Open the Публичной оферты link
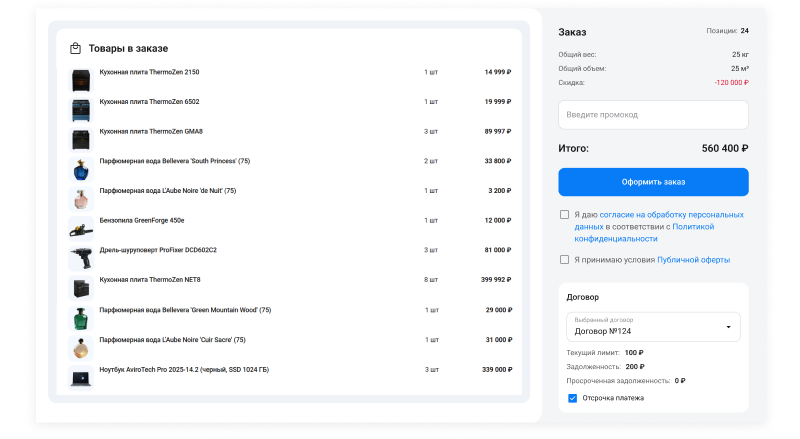 coord(693,260)
